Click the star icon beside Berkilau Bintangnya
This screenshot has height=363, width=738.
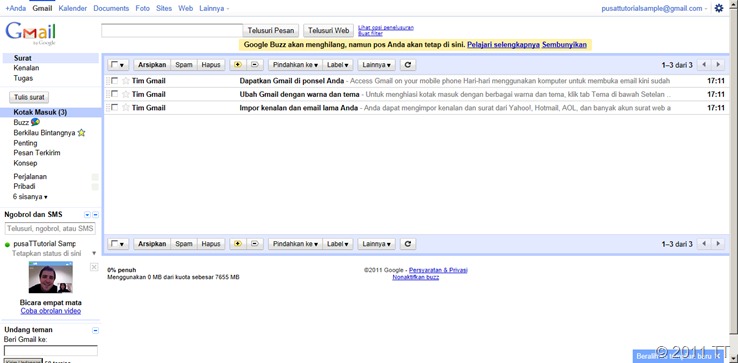(x=81, y=133)
